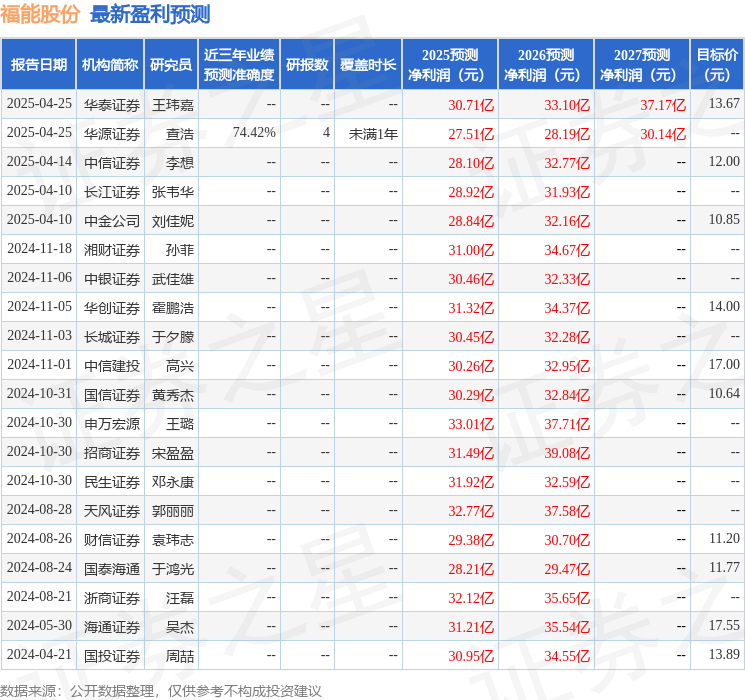Click target price 10.85
The image size is (745, 700).
724,219
